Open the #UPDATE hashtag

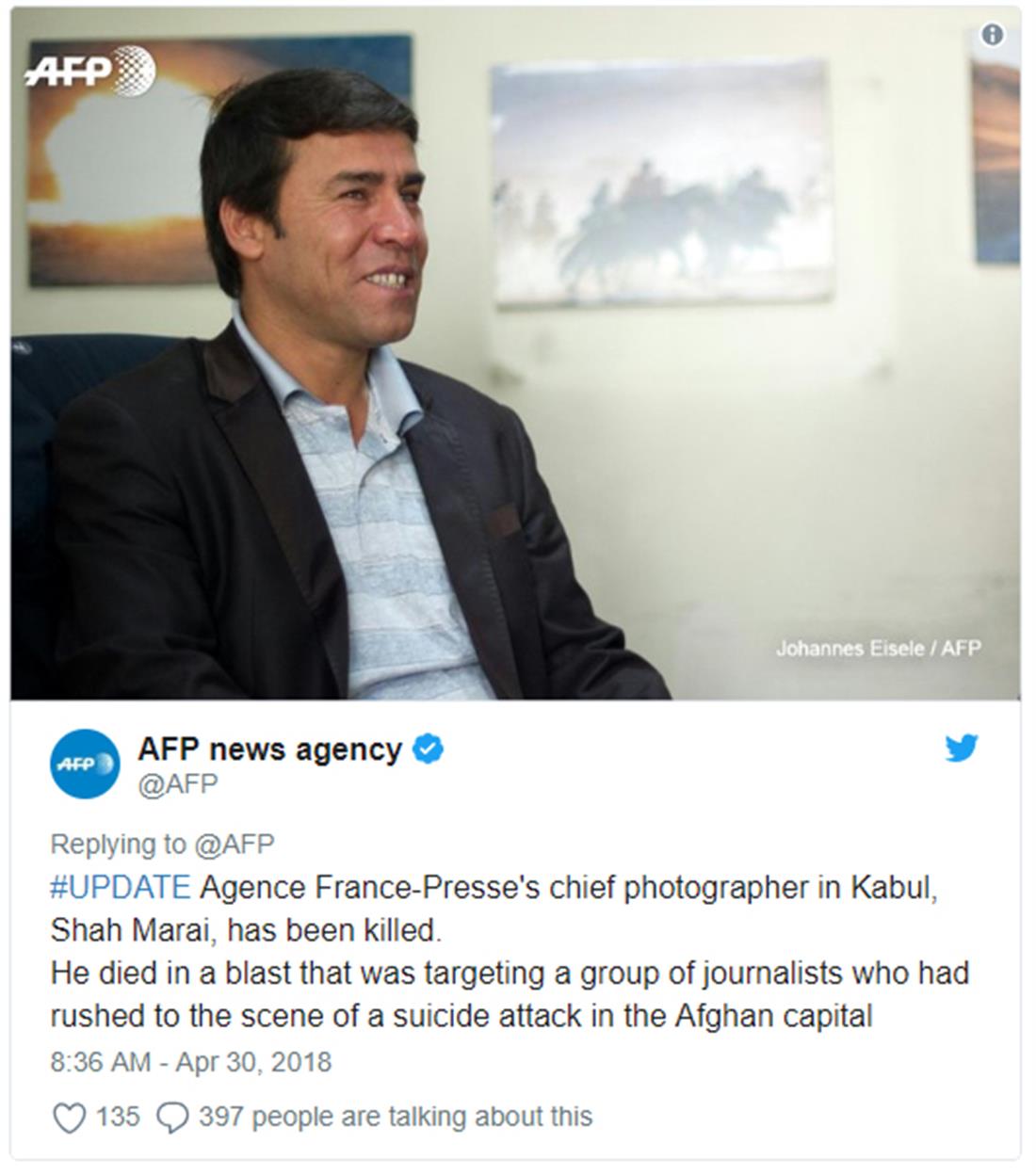click(121, 888)
